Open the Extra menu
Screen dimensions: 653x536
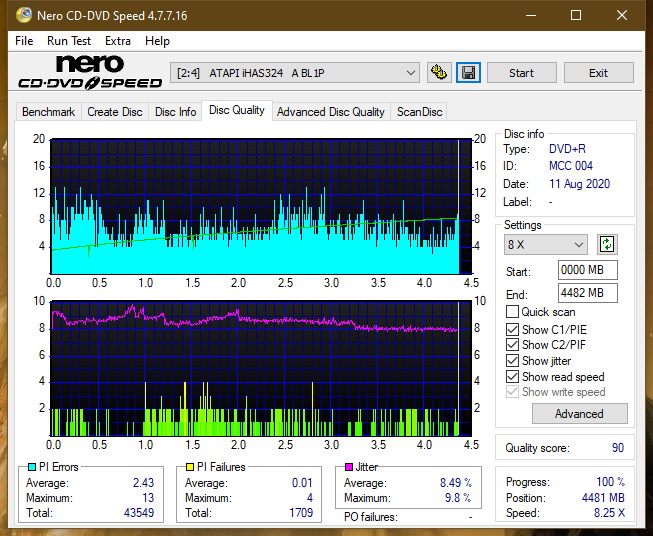click(118, 41)
